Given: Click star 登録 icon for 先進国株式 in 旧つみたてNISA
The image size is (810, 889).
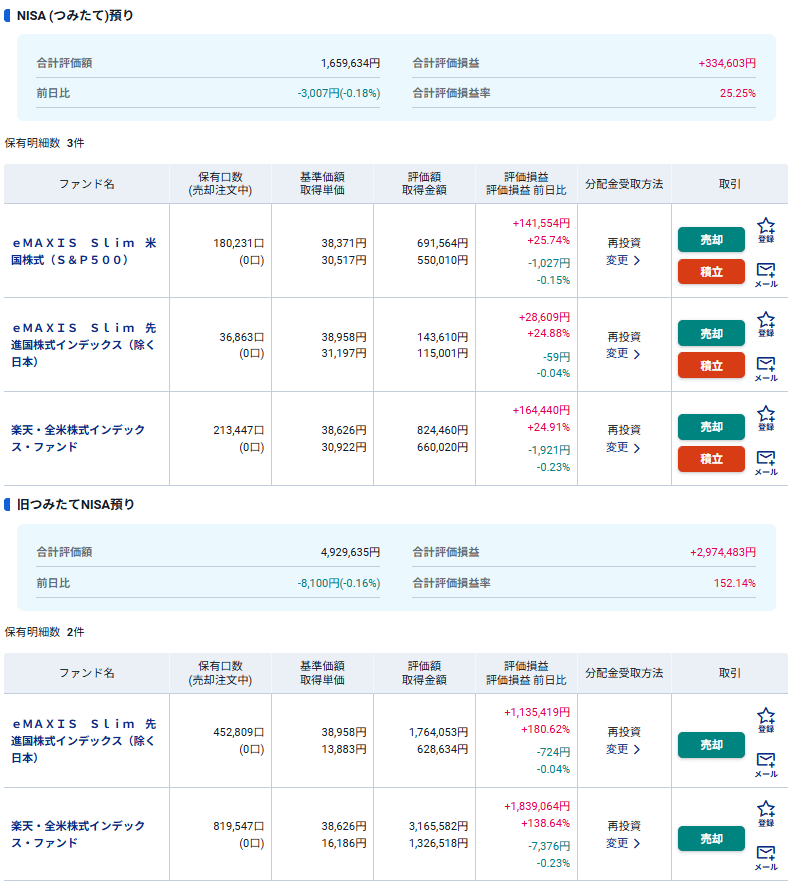Looking at the screenshot, I should click(765, 719).
